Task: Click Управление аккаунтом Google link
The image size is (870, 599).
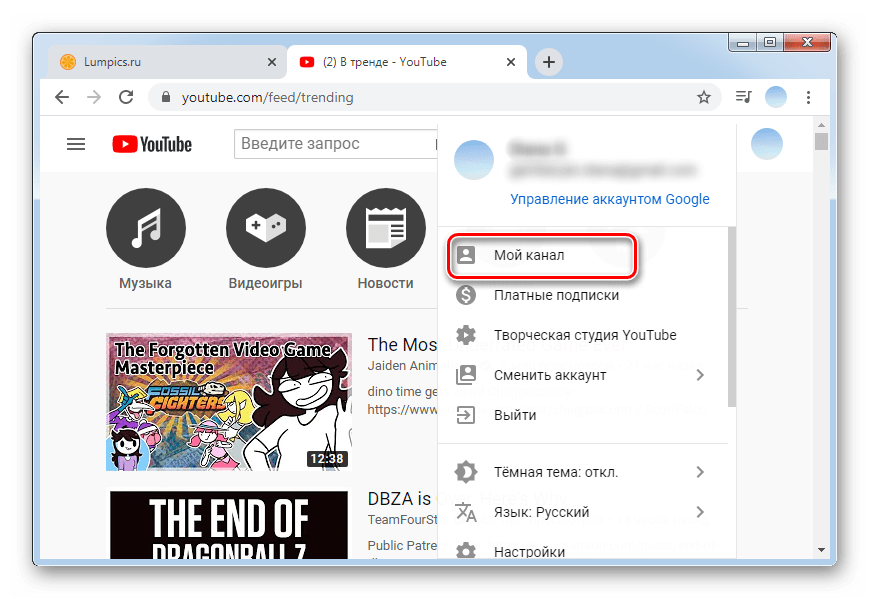Action: point(610,199)
